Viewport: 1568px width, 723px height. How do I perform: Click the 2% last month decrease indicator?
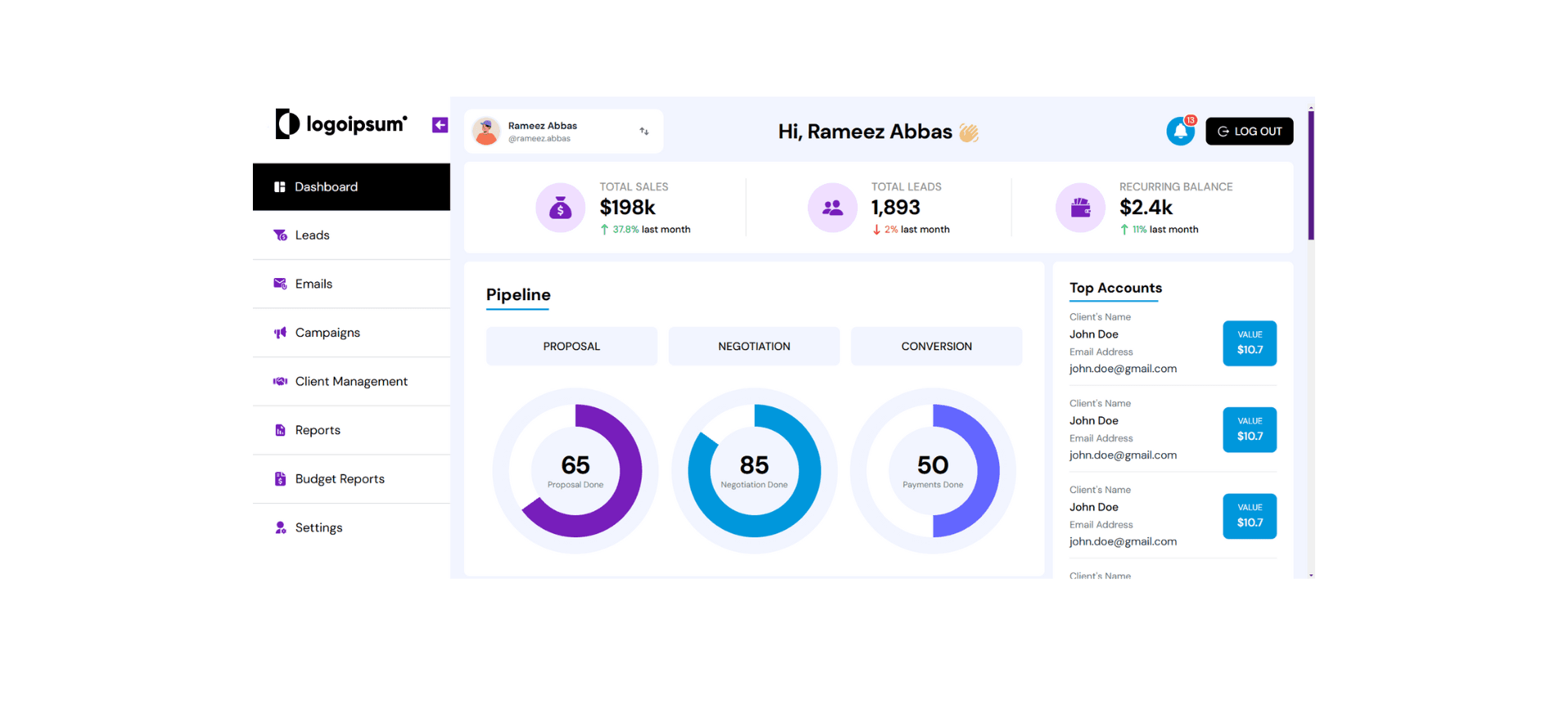pos(911,230)
